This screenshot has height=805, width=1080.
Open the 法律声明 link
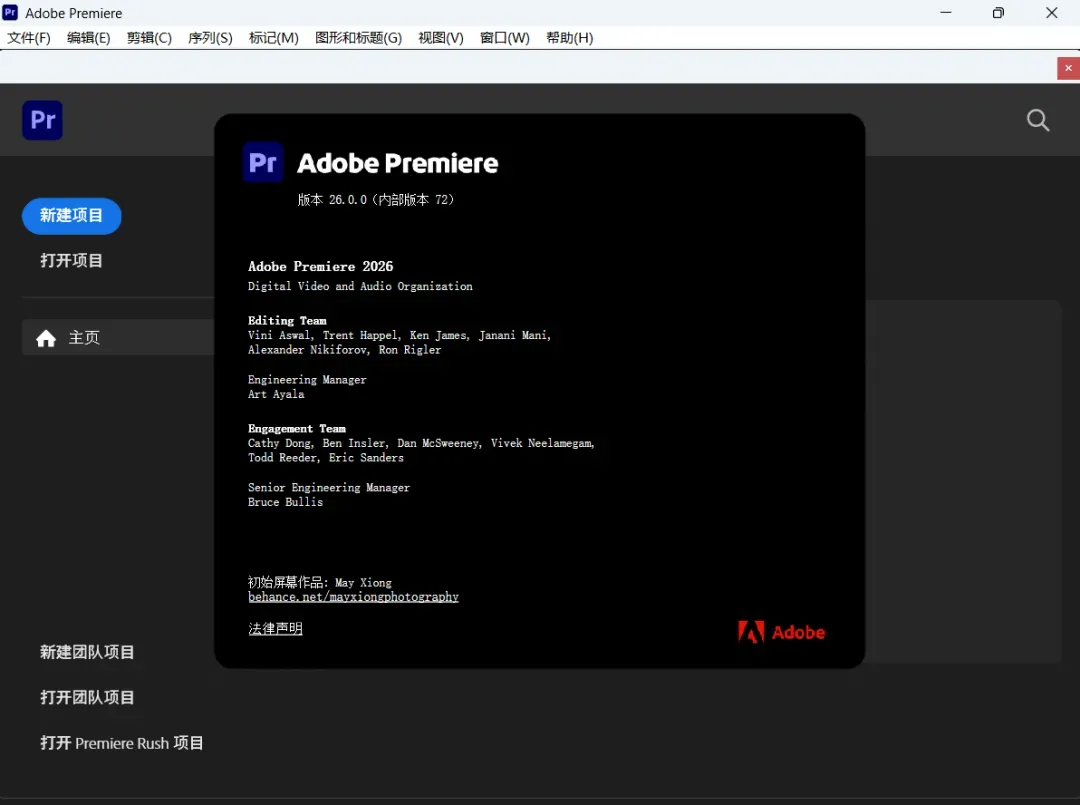click(x=276, y=629)
